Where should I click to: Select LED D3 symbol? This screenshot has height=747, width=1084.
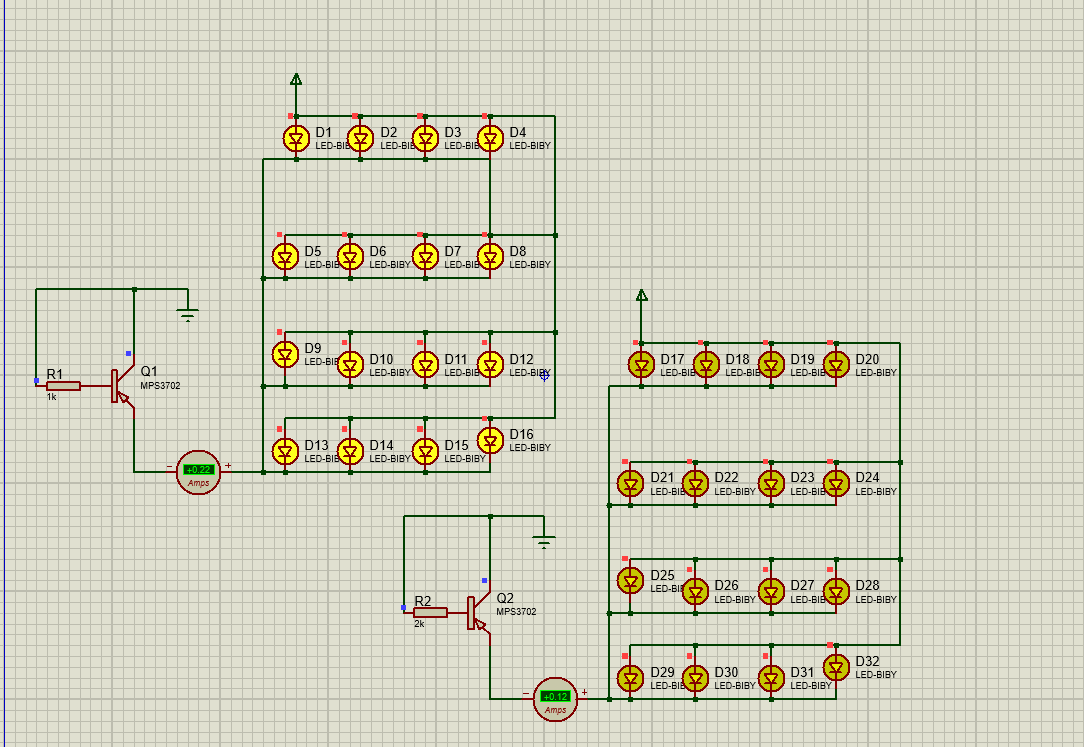click(425, 139)
